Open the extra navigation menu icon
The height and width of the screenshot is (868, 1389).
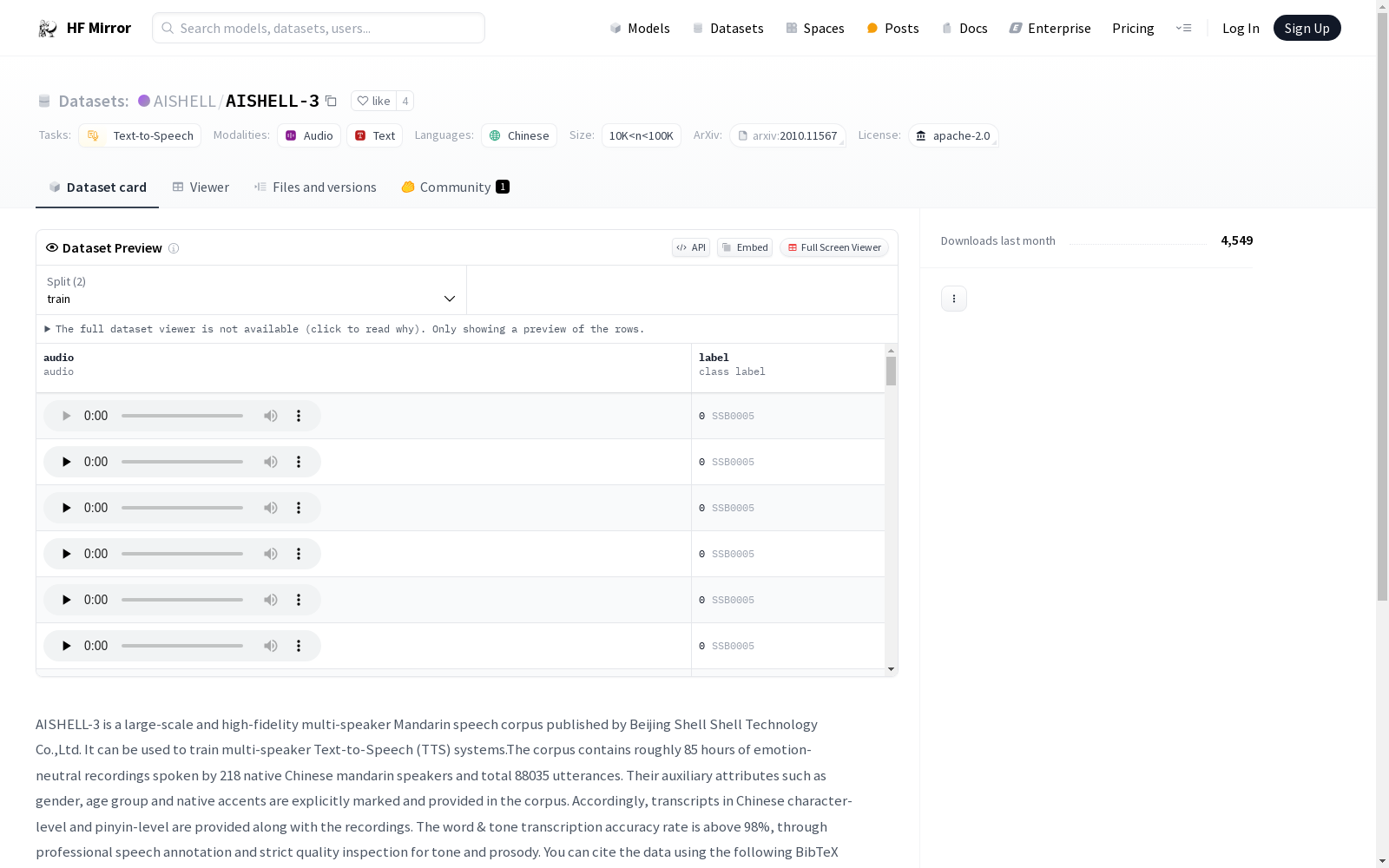[1183, 28]
